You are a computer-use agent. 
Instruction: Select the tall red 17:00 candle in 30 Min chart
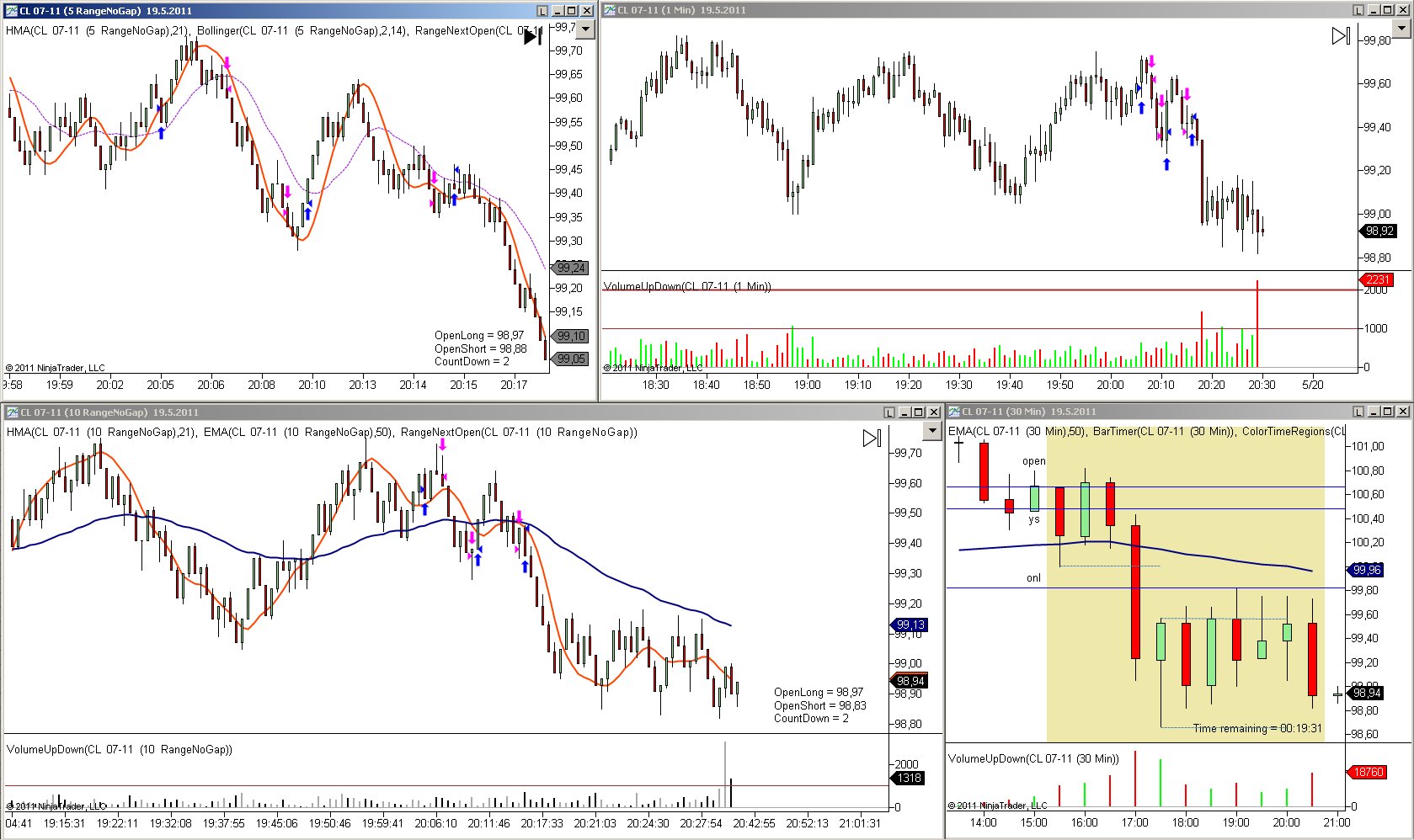point(1135,592)
